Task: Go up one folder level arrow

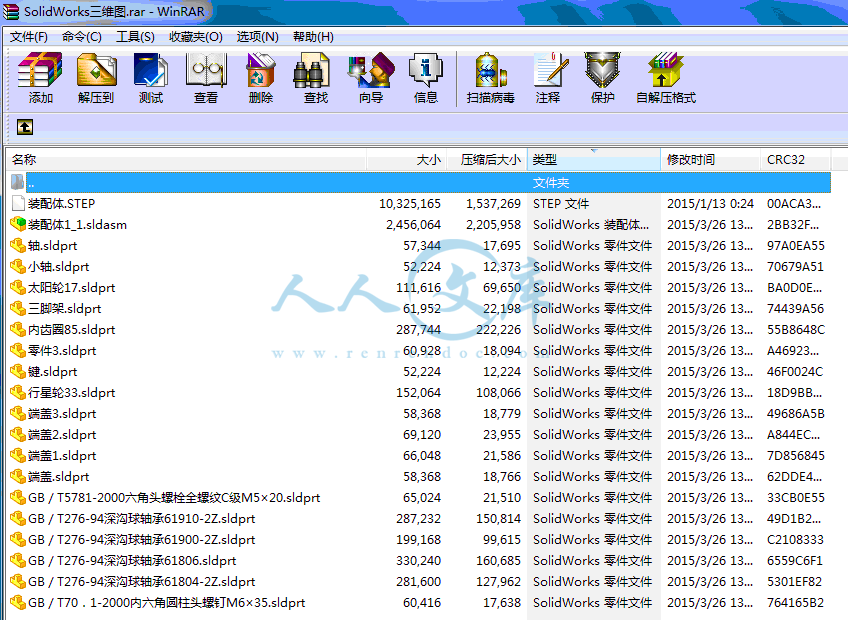Action: [25, 127]
